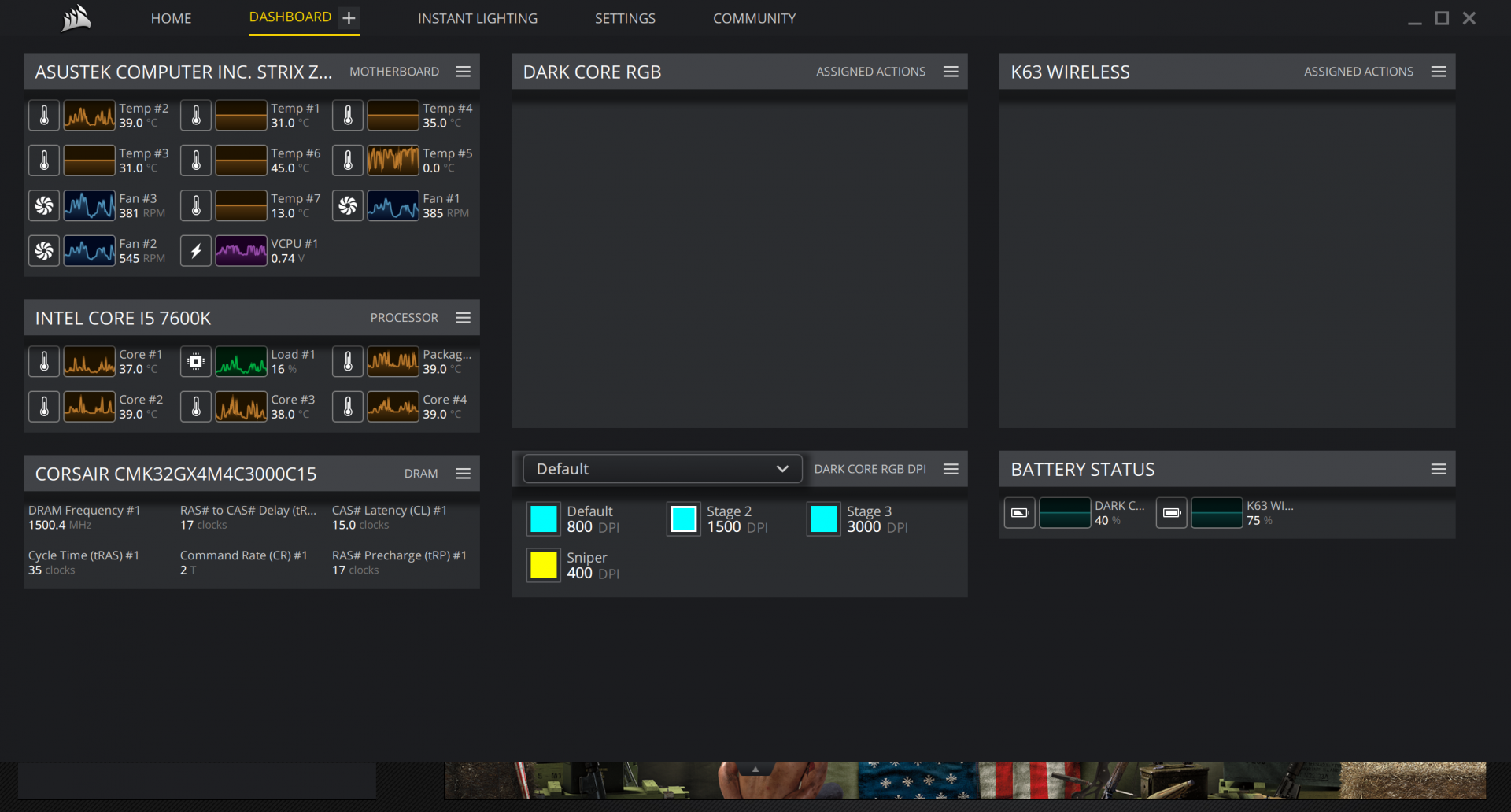This screenshot has width=1511, height=812.
Task: Click the Corsair sails logo
Action: pos(76,18)
